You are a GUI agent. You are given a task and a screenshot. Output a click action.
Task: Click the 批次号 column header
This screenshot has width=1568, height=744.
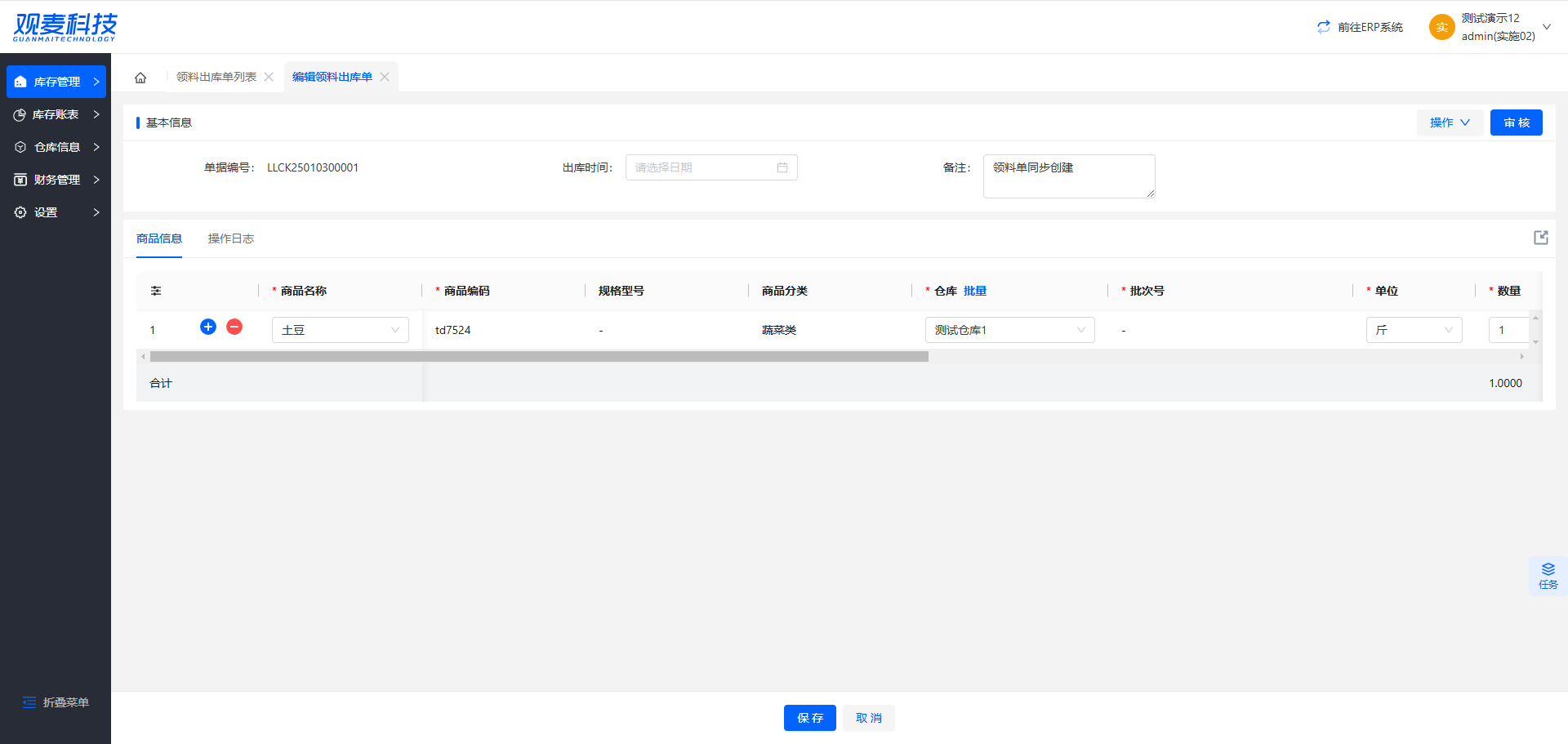tap(1147, 291)
